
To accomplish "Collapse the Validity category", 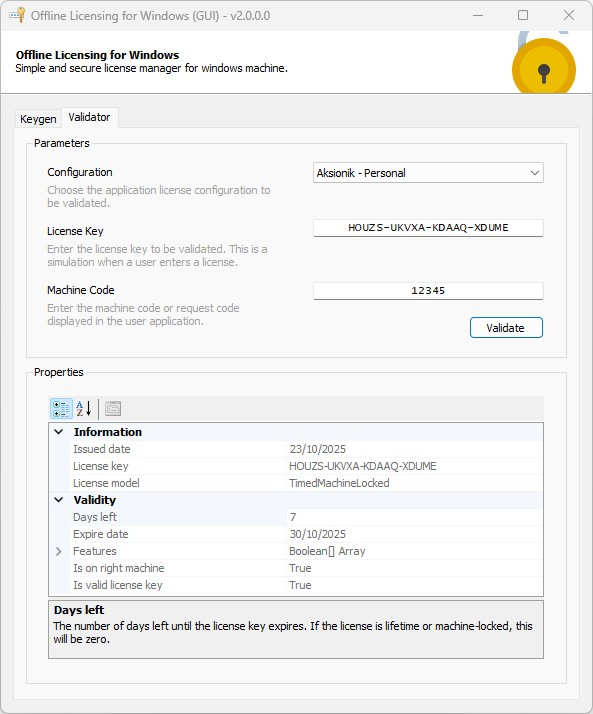I will 59,500.
